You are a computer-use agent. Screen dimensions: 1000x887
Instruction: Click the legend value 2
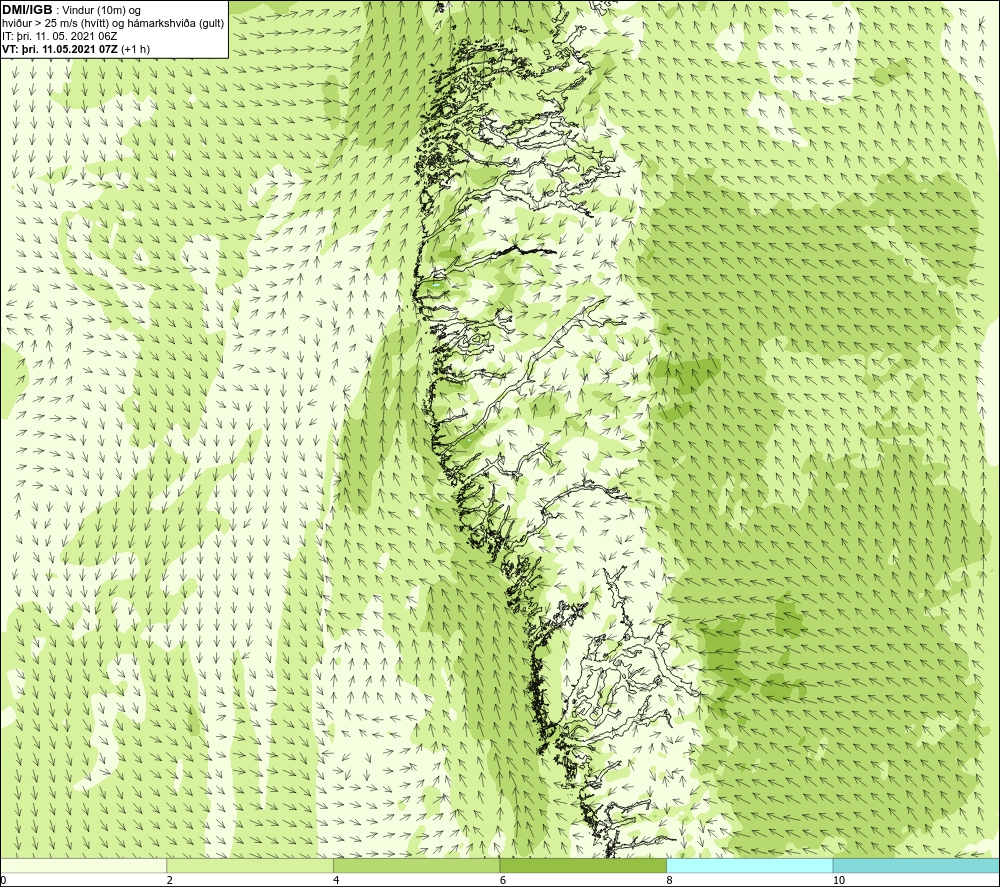170,881
